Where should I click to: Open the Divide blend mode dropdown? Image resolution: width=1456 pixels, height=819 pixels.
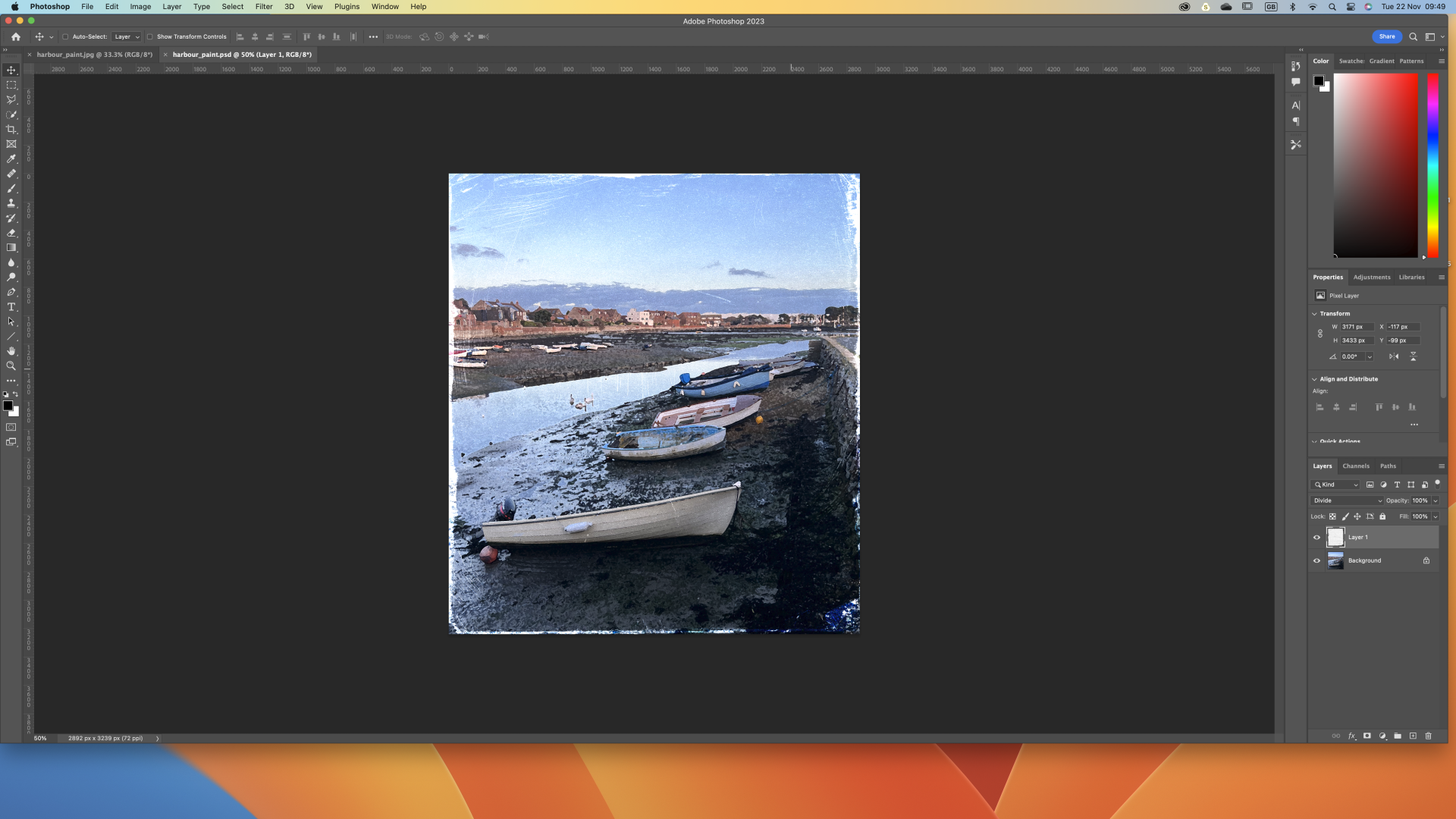tap(1348, 500)
